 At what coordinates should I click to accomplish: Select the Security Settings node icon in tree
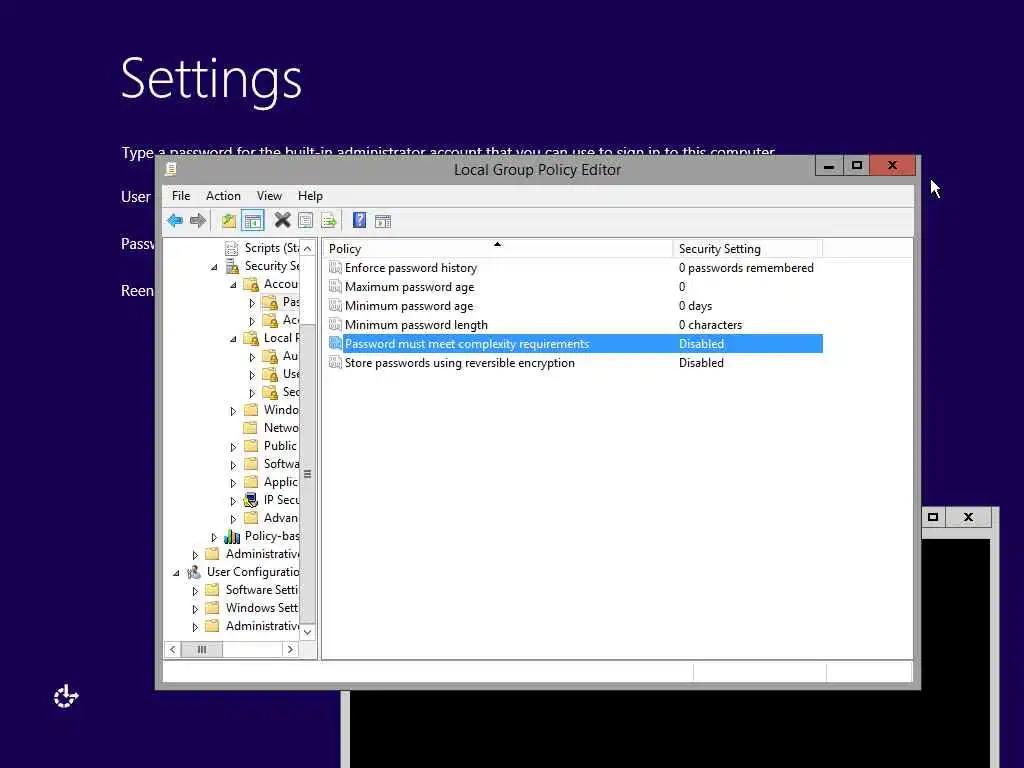tap(232, 266)
